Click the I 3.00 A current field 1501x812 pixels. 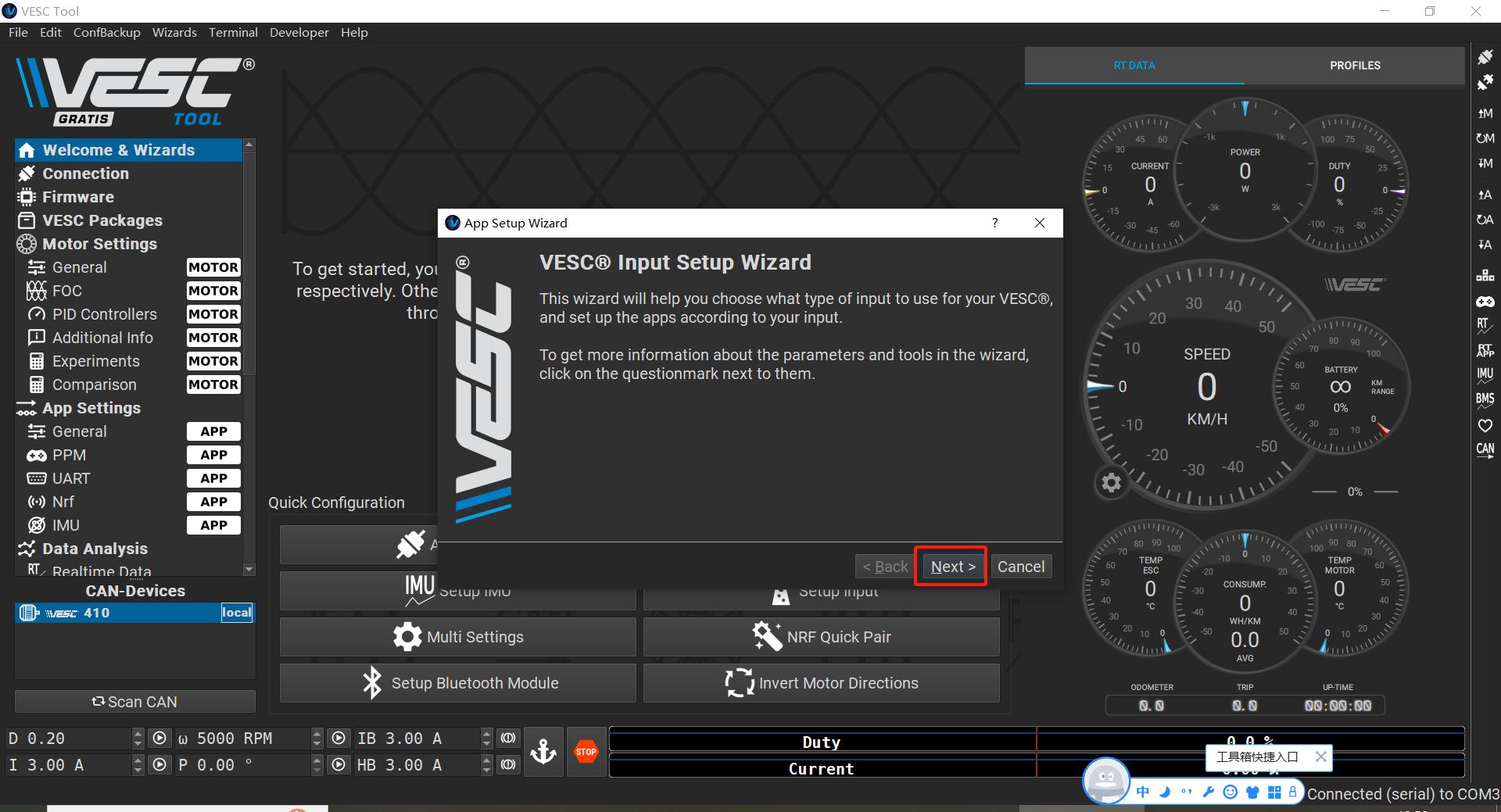[x=69, y=765]
